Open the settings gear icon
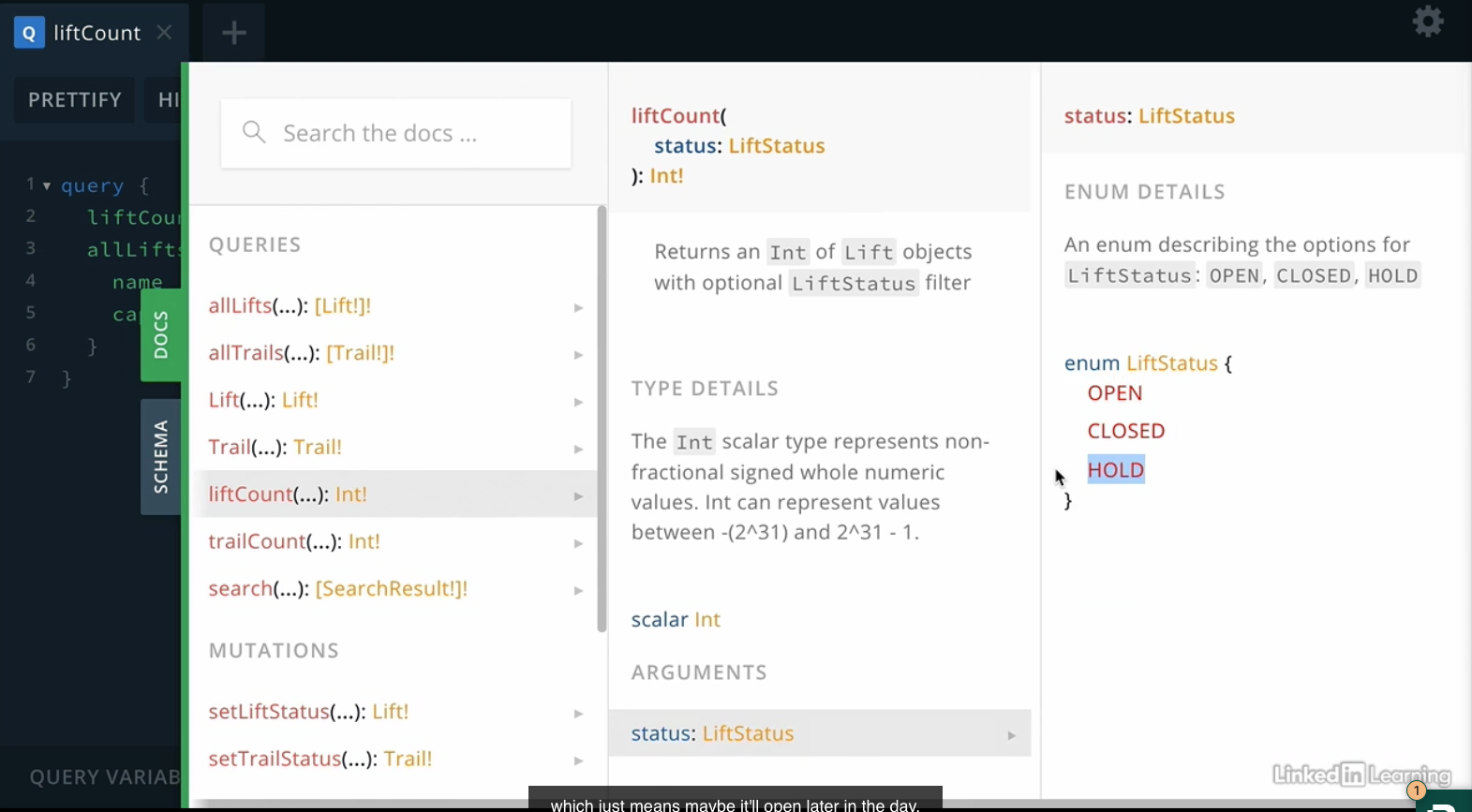The image size is (1472, 812). pos(1427,21)
